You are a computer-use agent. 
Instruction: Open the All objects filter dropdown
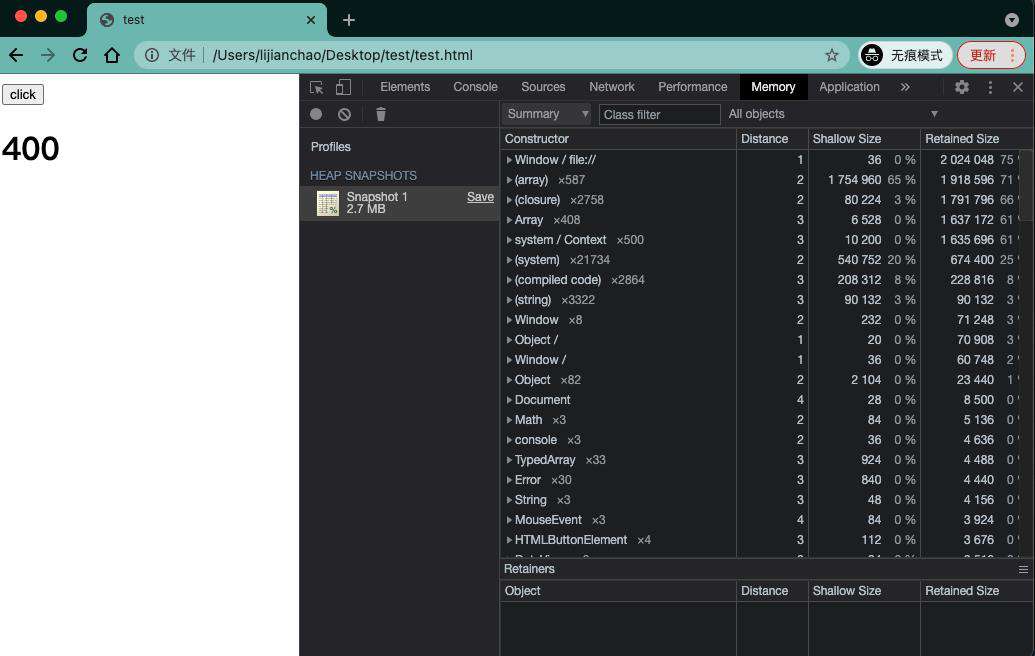[833, 114]
